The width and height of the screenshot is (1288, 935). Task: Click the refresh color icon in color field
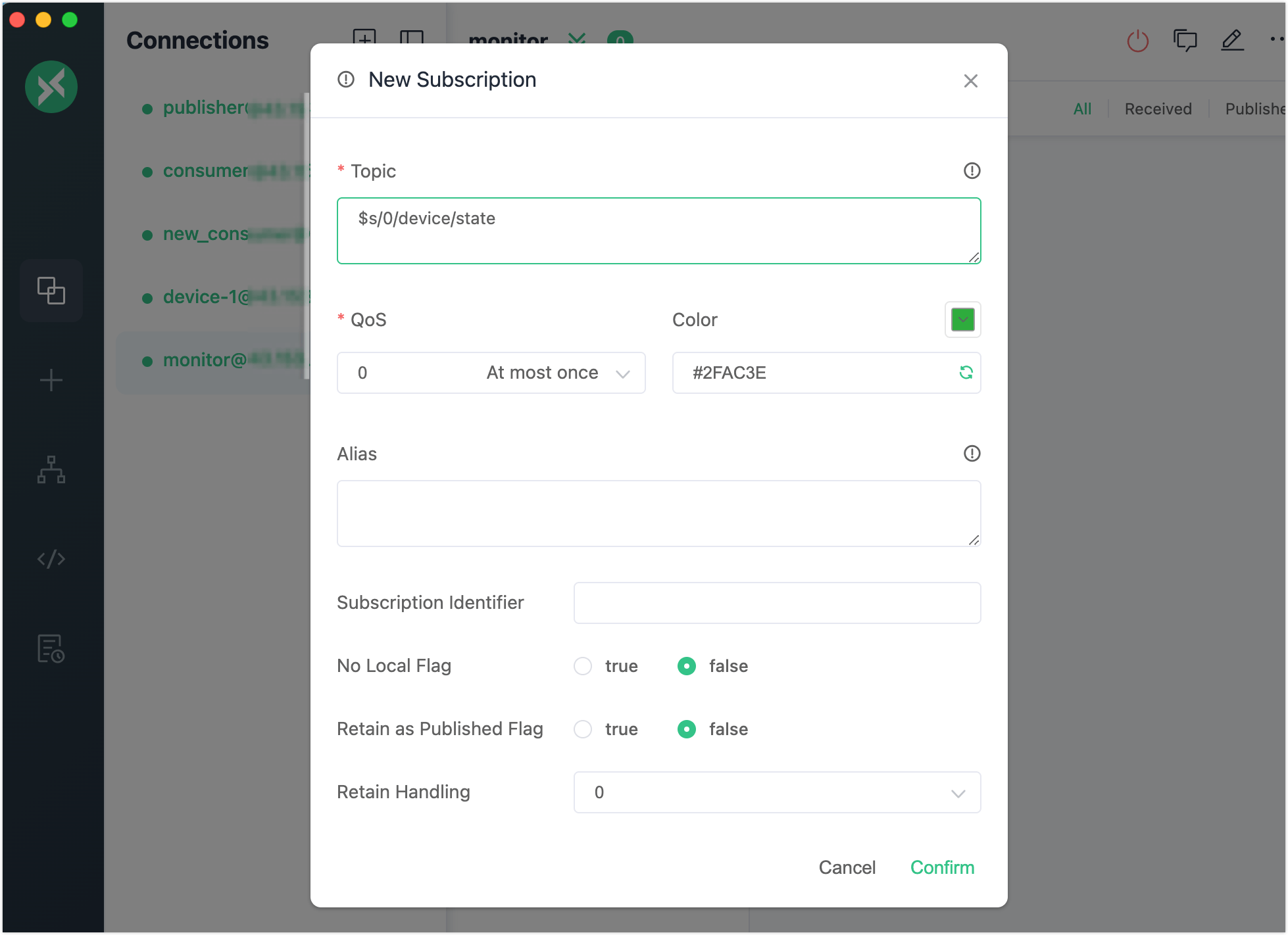(966, 373)
